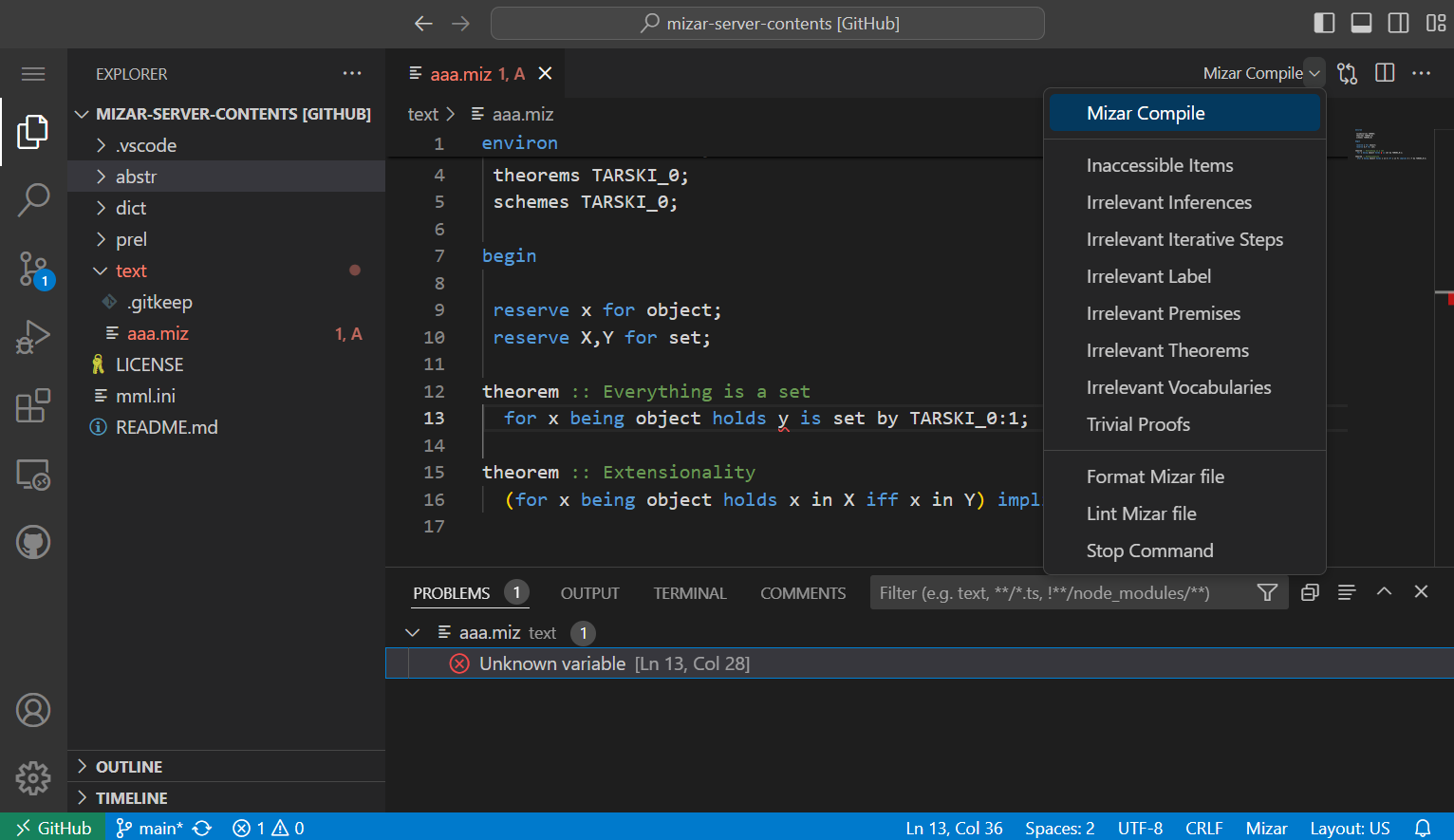1454x840 pixels.
Task: Toggle view problems as table or tree
Action: coord(1346,592)
